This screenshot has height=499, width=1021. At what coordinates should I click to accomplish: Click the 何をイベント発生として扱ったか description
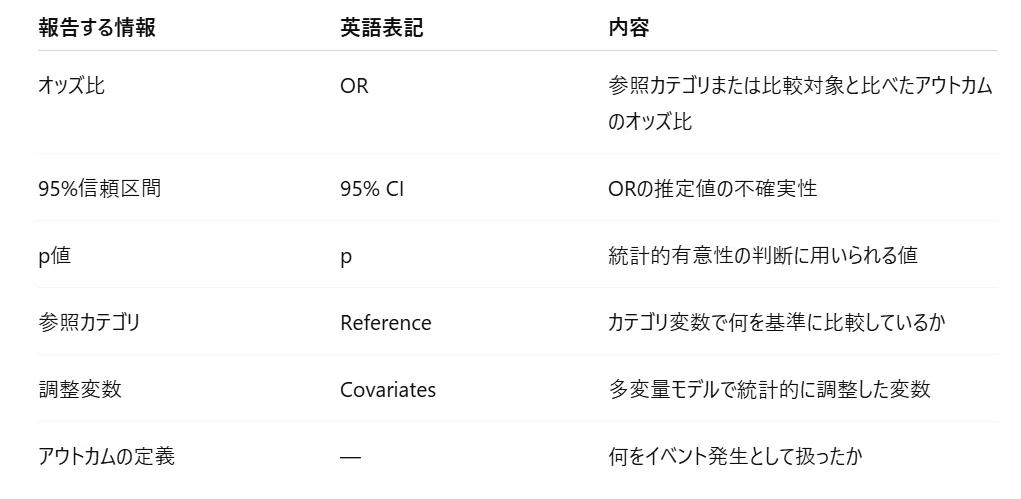[735, 457]
